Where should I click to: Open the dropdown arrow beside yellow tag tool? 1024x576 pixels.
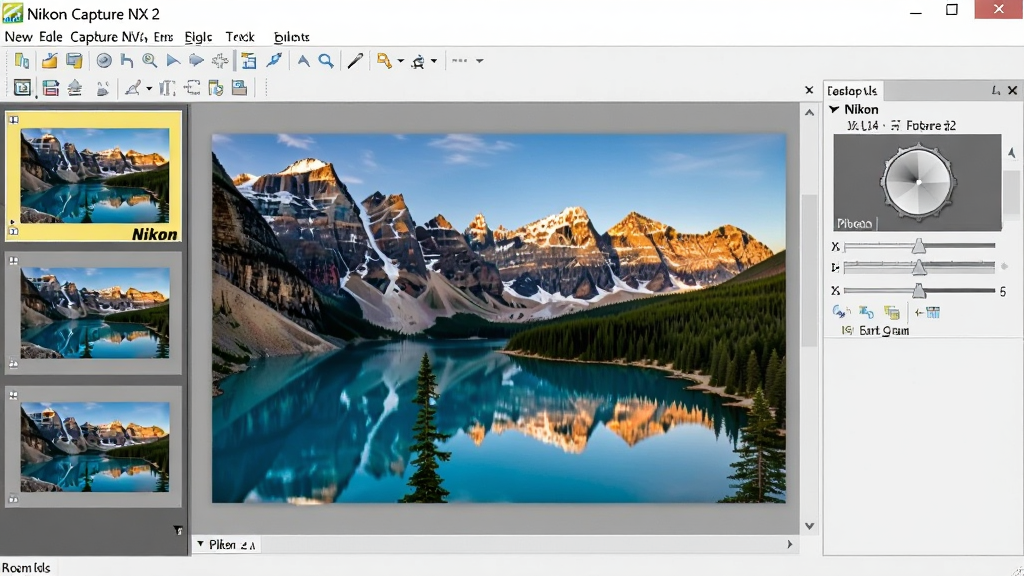point(400,61)
